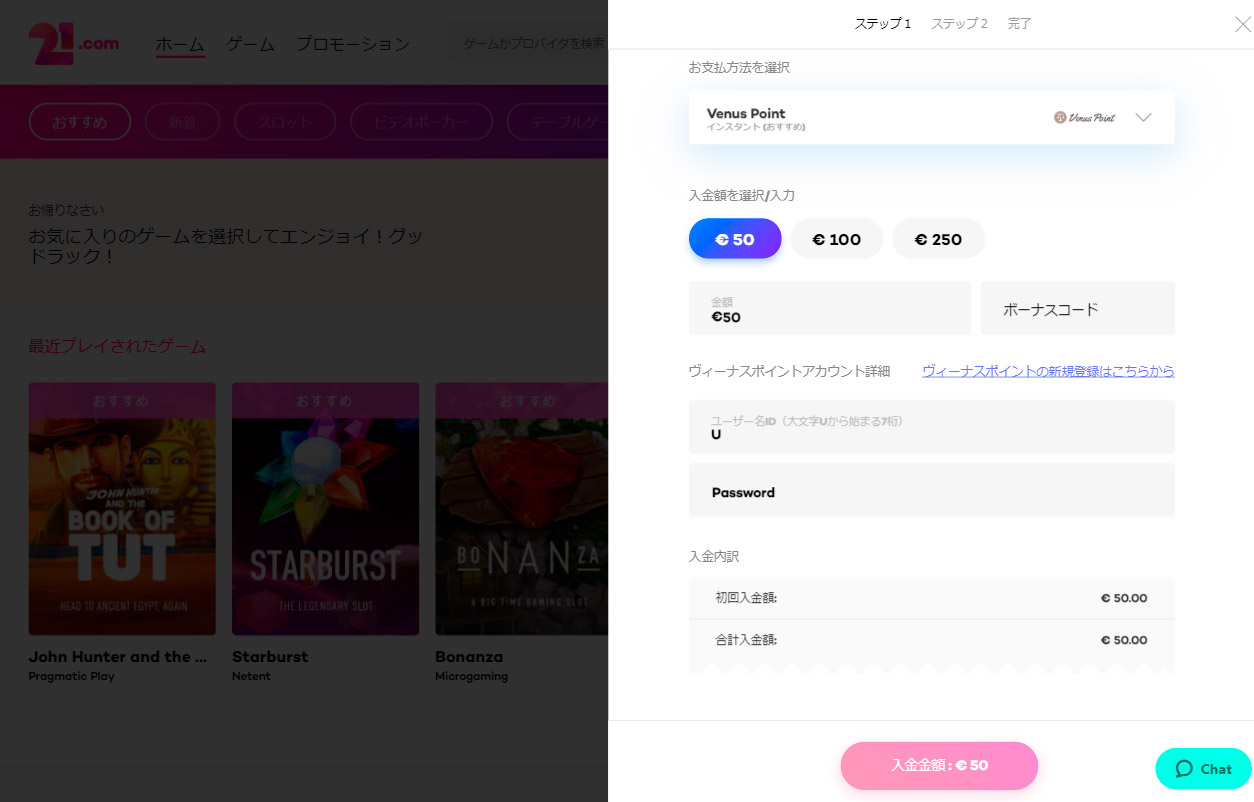Open the Chat support bubble
This screenshot has width=1254, height=802.
point(1203,769)
